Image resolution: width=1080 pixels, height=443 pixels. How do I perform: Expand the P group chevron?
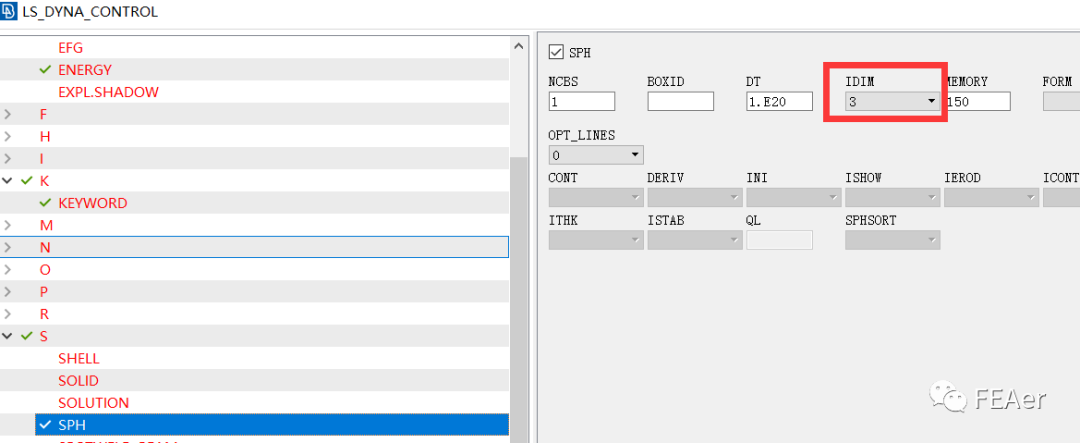[x=8, y=292]
